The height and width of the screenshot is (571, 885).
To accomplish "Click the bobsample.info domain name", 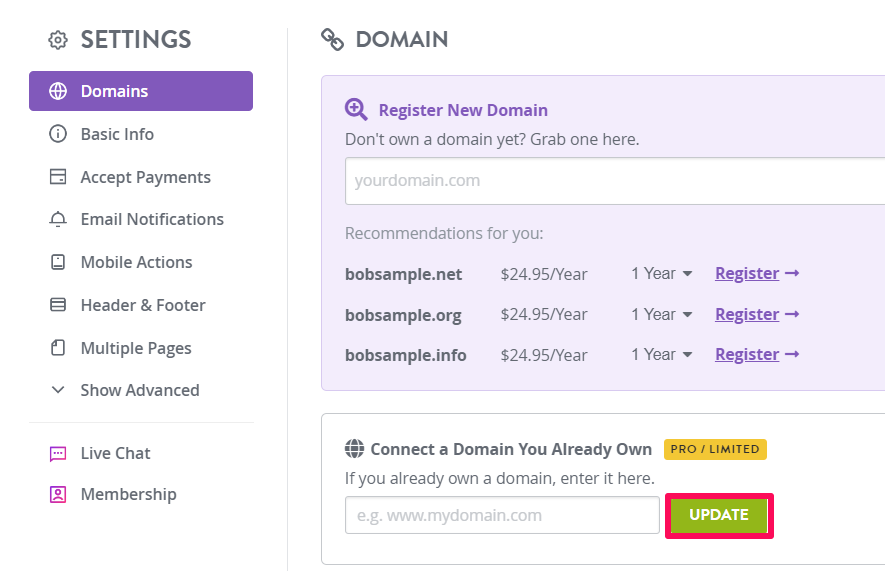I will pos(405,355).
